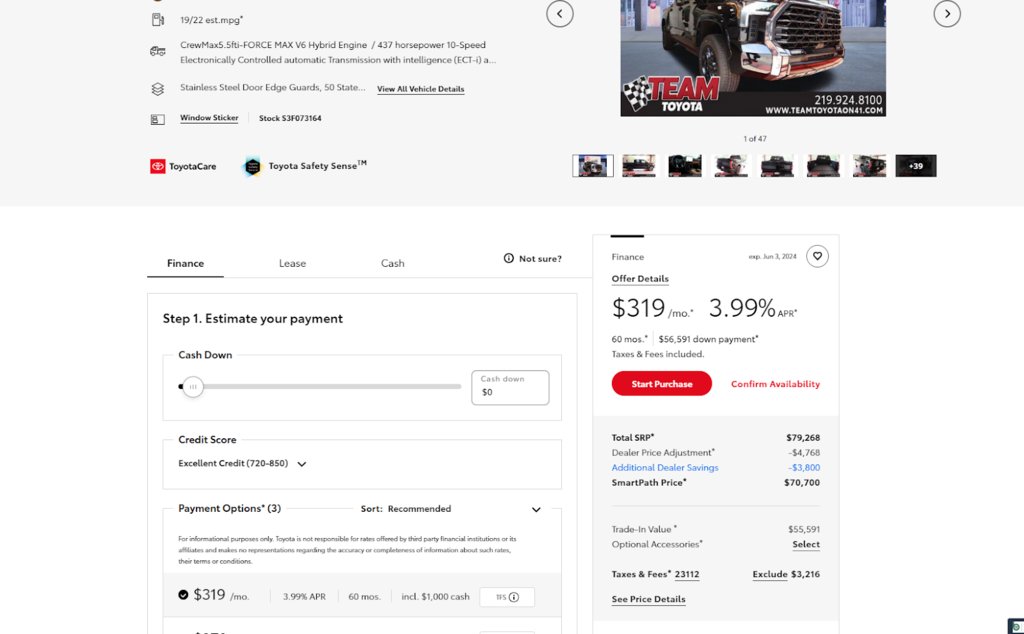Select the fifth vehicle thumbnail

(x=776, y=166)
